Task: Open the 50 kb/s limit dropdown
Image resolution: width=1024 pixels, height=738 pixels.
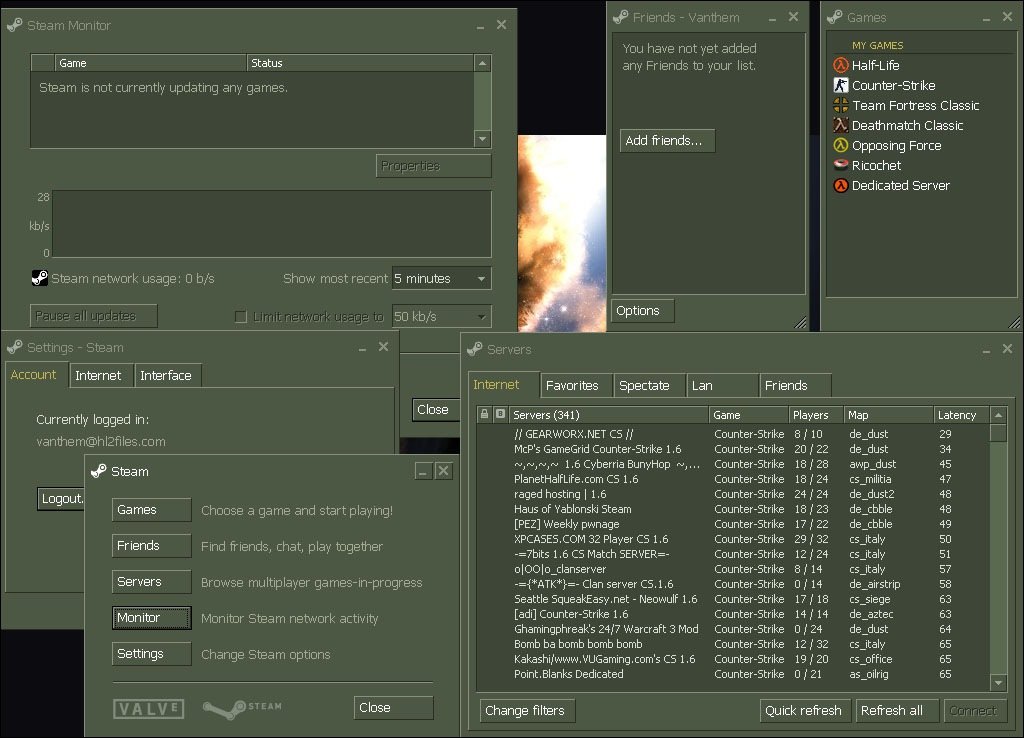Action: tap(441, 316)
